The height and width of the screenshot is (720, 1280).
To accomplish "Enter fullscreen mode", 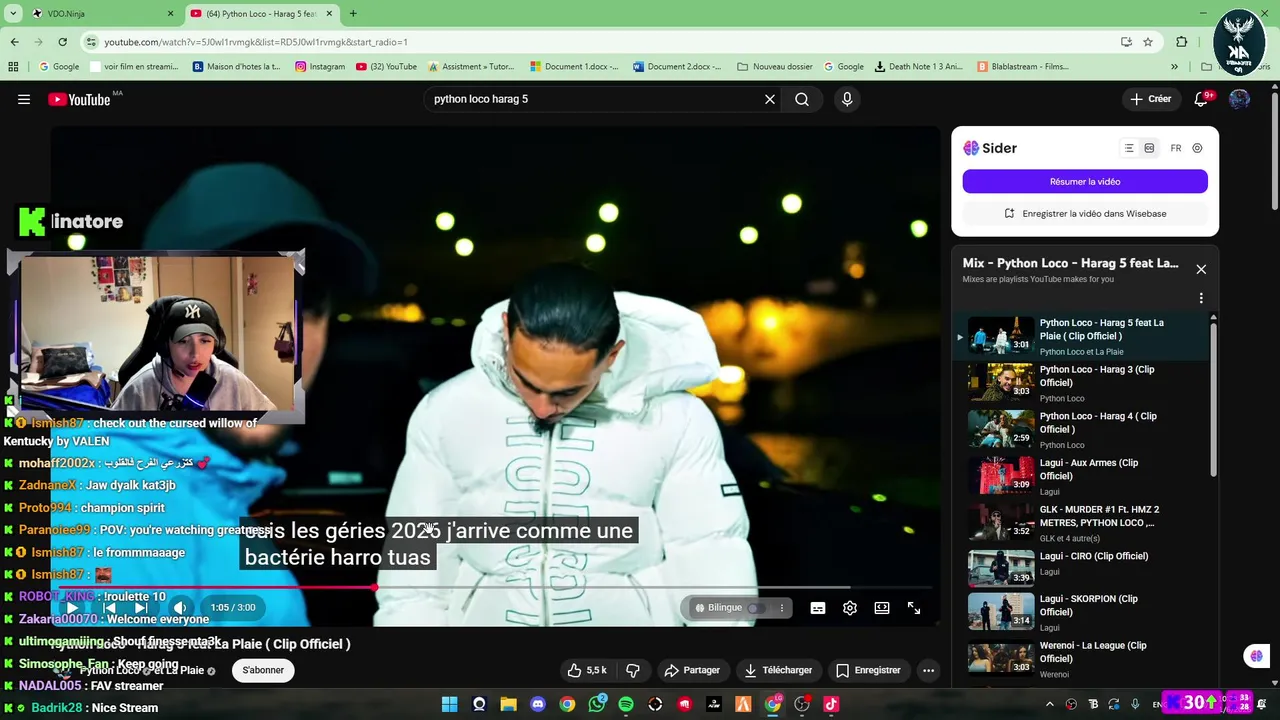I will coord(914,608).
